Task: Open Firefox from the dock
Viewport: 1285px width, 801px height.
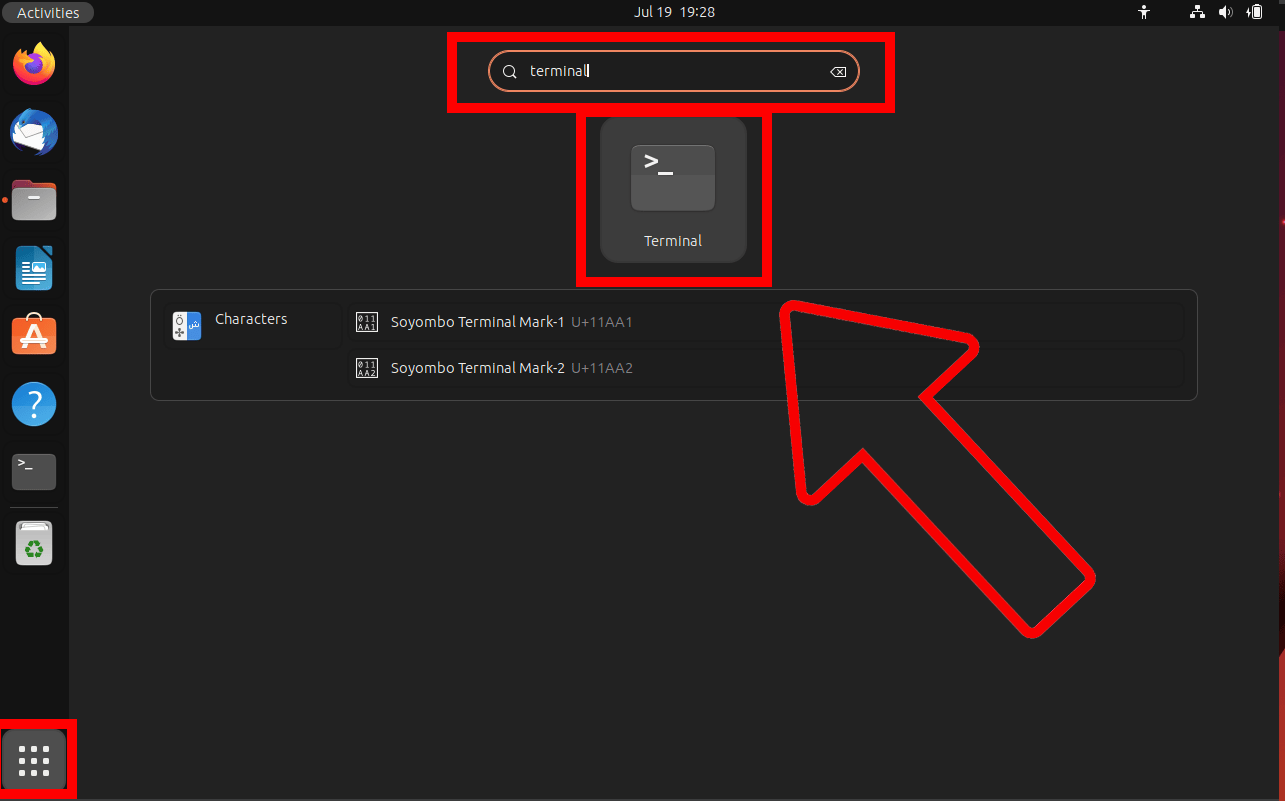Action: tap(33, 63)
